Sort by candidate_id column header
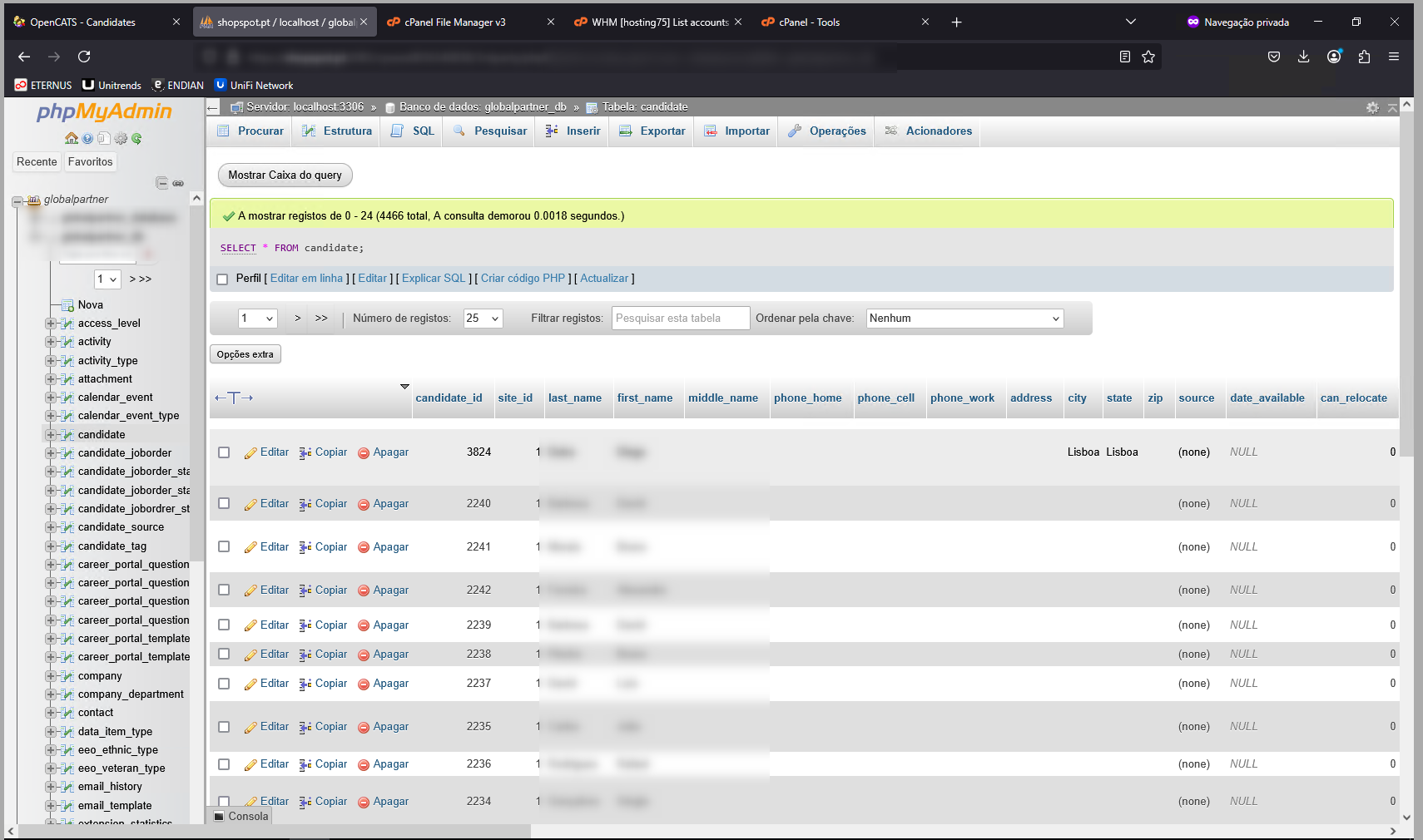Viewport: 1423px width, 840px height. click(x=449, y=398)
